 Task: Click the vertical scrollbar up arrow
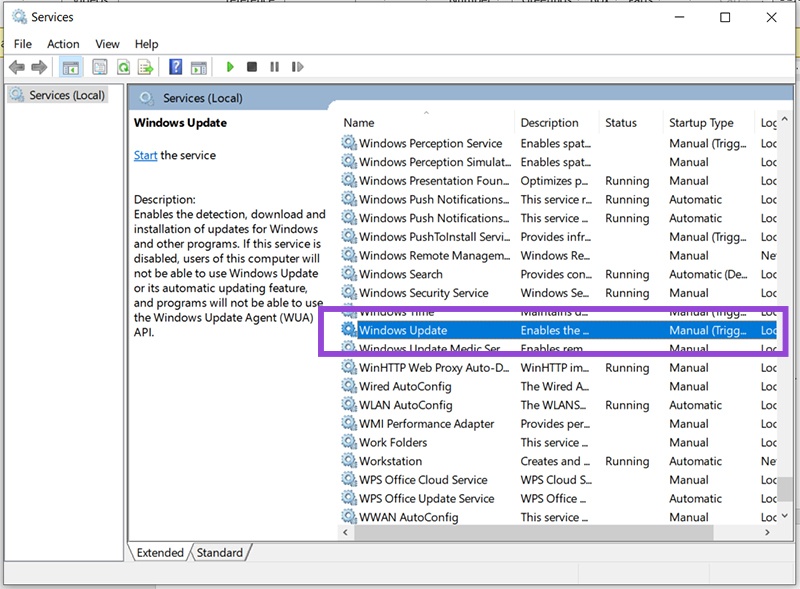pos(785,119)
